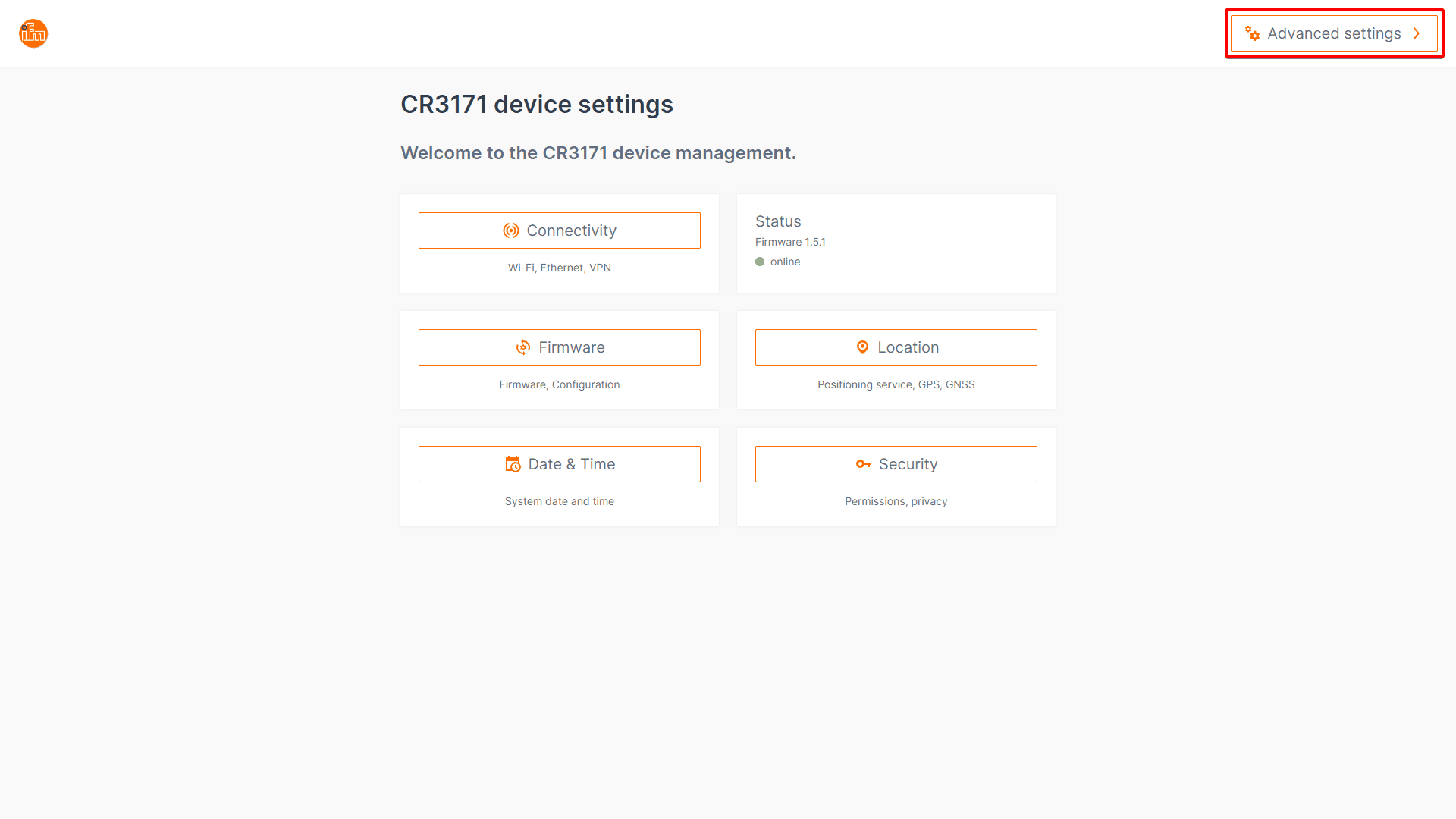
Task: Open Advanced settings from its text label
Action: click(1334, 33)
